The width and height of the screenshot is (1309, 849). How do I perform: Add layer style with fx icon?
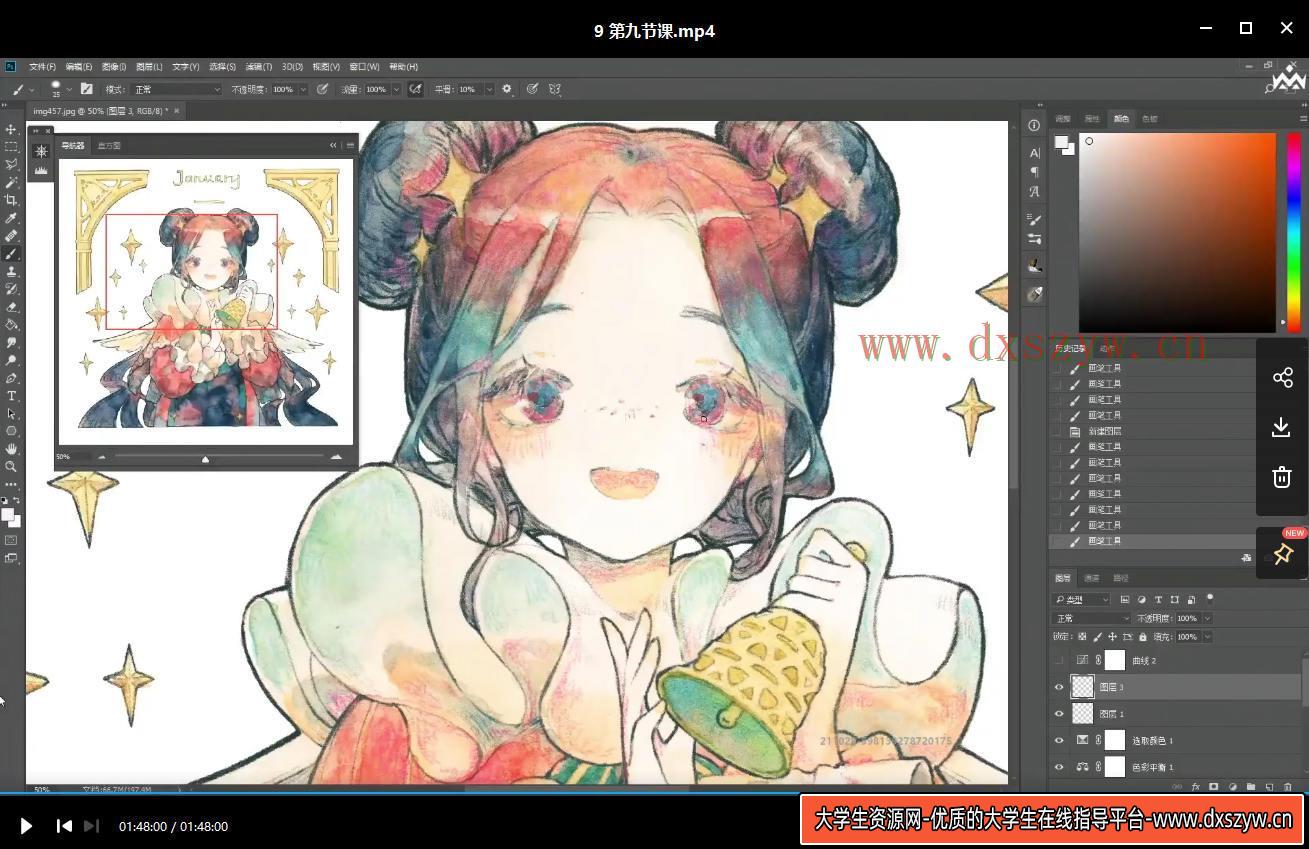click(1195, 787)
